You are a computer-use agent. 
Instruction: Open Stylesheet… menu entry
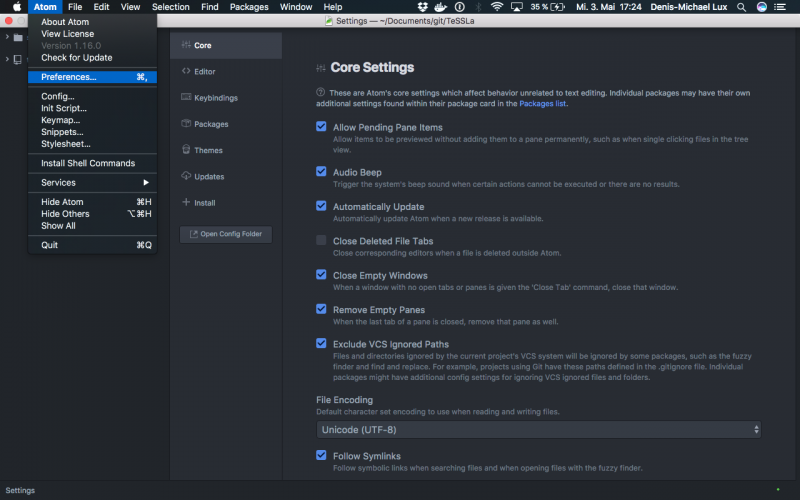coord(92,144)
